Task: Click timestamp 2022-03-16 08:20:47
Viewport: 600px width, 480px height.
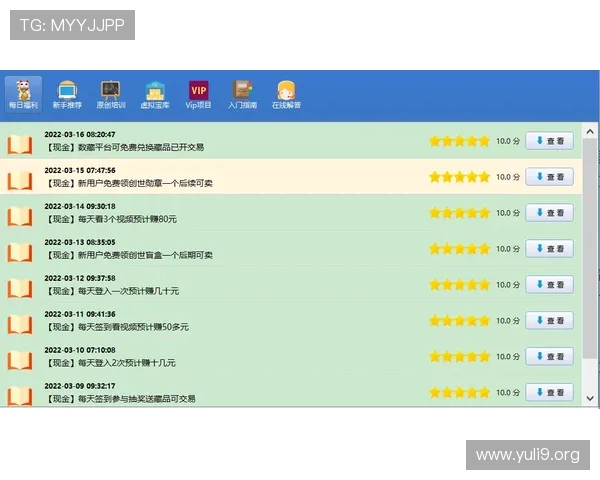Action: click(80, 134)
